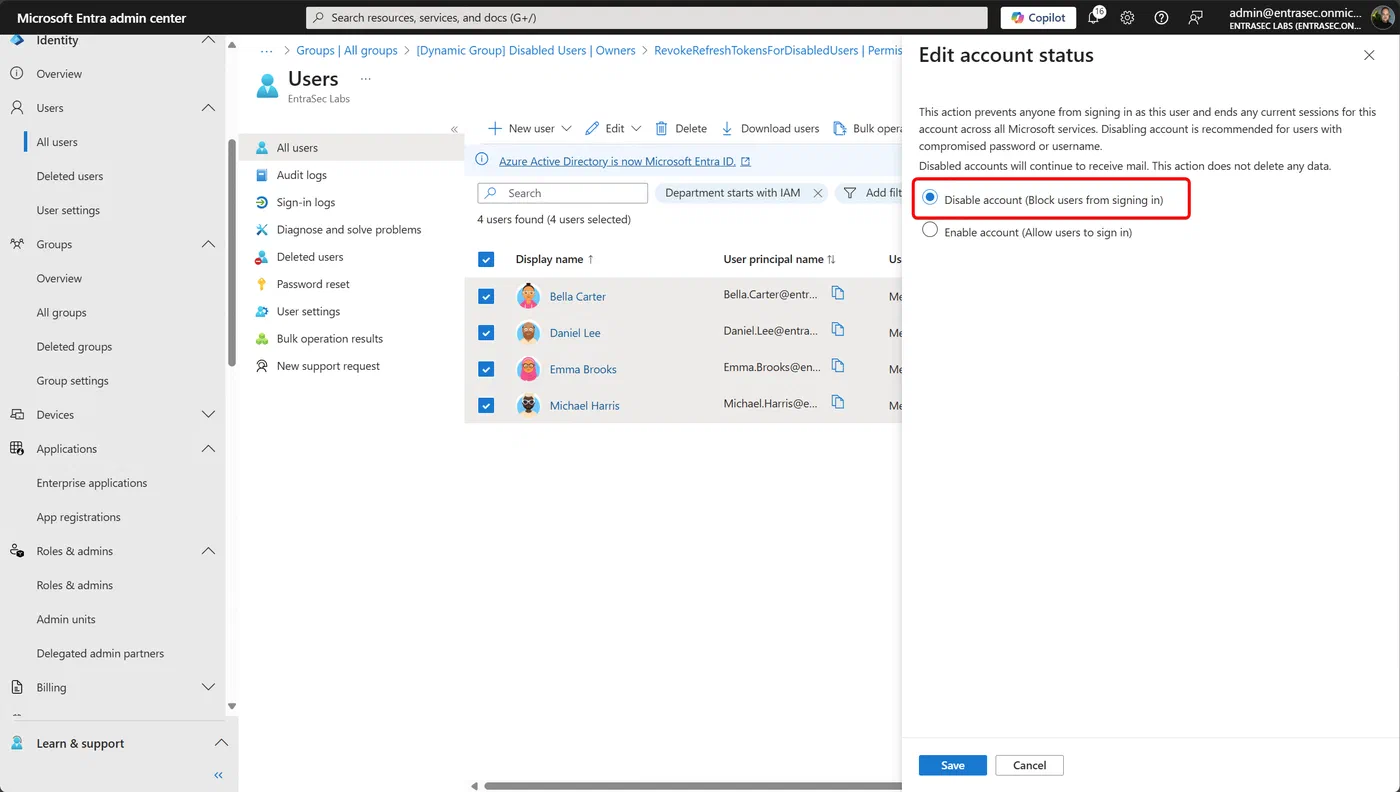
Task: Copy Emma Brooks' user principal name
Action: pos(838,367)
